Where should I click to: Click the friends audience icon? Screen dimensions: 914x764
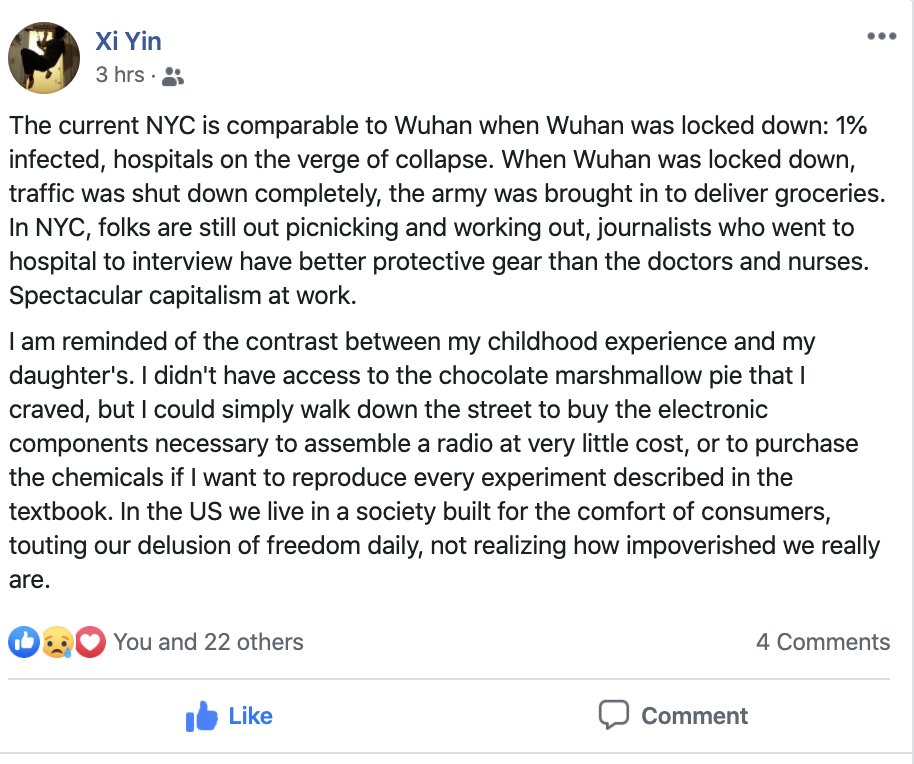pos(172,76)
